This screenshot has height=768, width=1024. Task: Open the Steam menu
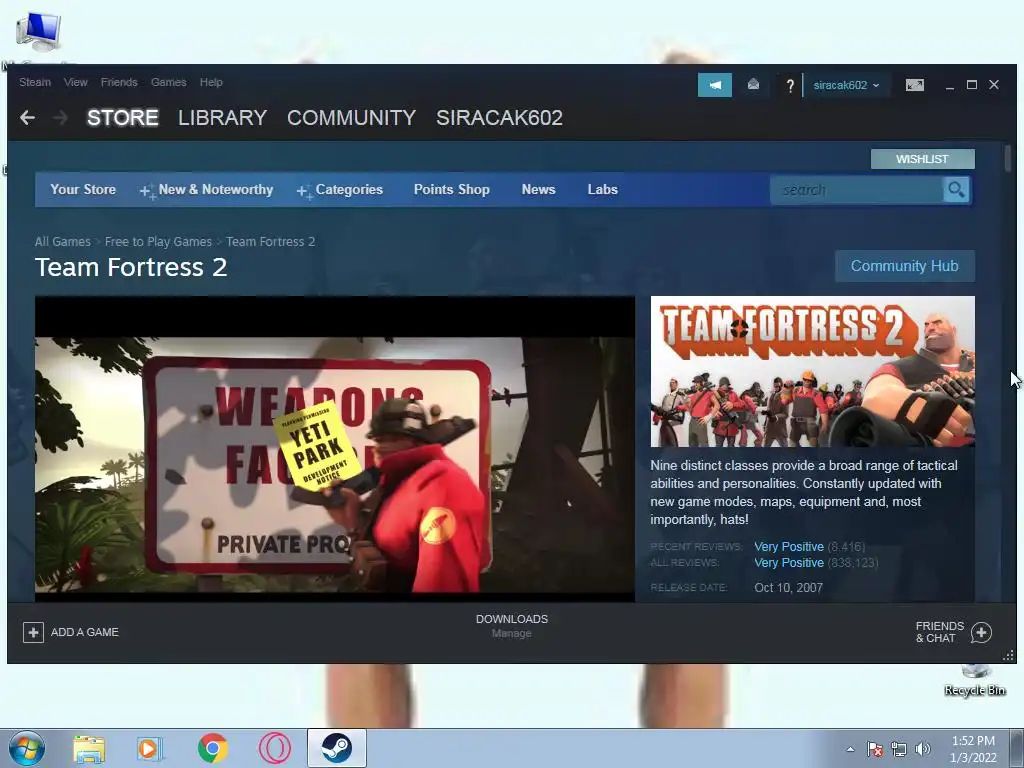(35, 82)
